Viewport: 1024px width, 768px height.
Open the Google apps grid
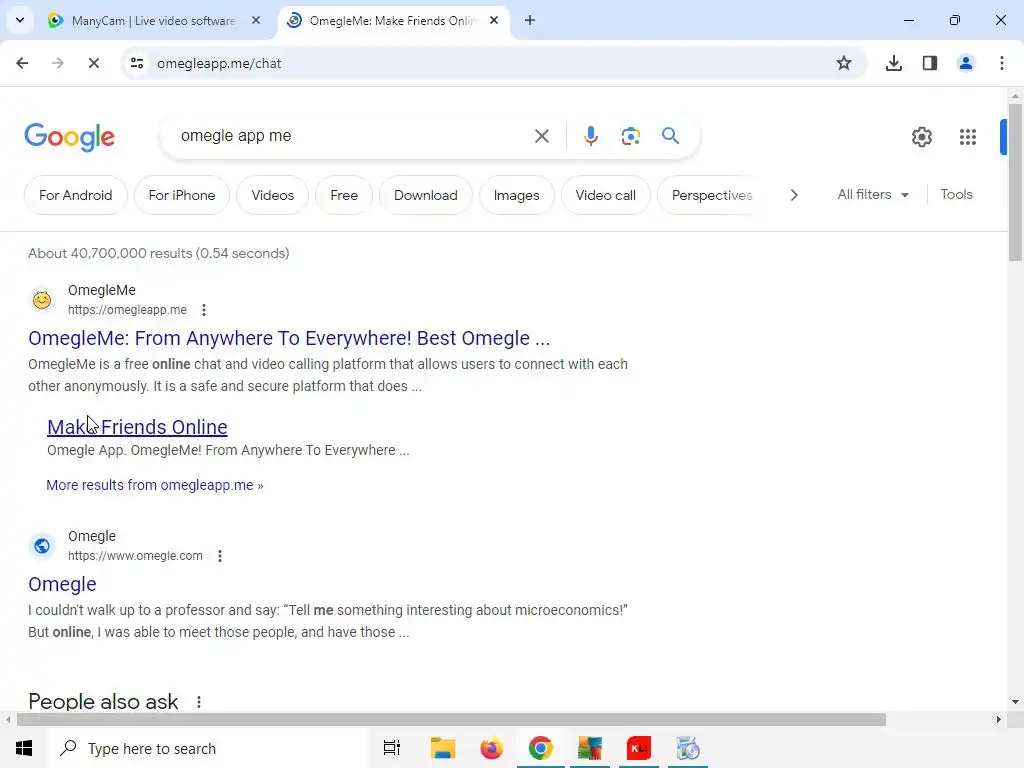tap(968, 137)
